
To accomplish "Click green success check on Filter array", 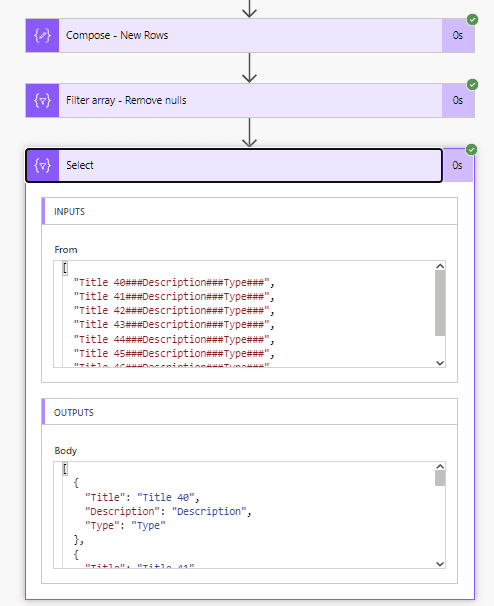I will tap(472, 84).
